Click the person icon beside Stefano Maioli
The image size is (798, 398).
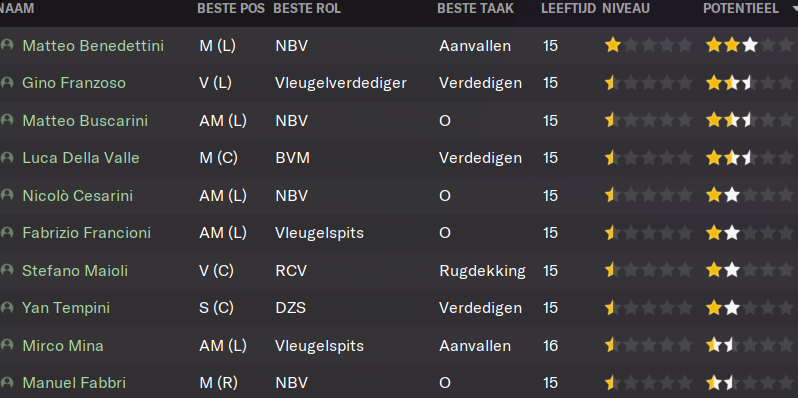[7, 270]
